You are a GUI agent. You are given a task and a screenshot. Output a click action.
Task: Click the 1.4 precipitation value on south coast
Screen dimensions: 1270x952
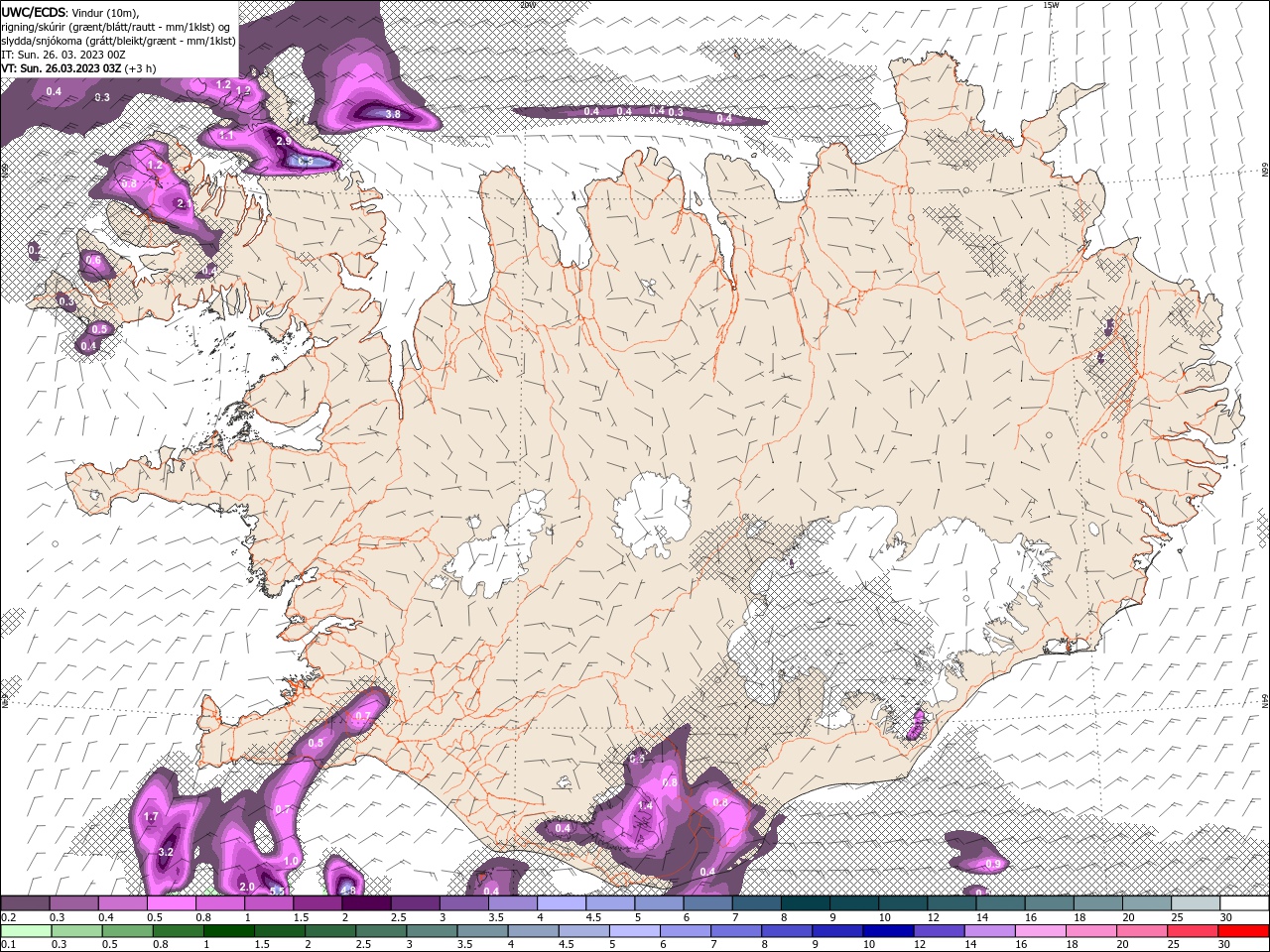point(646,805)
